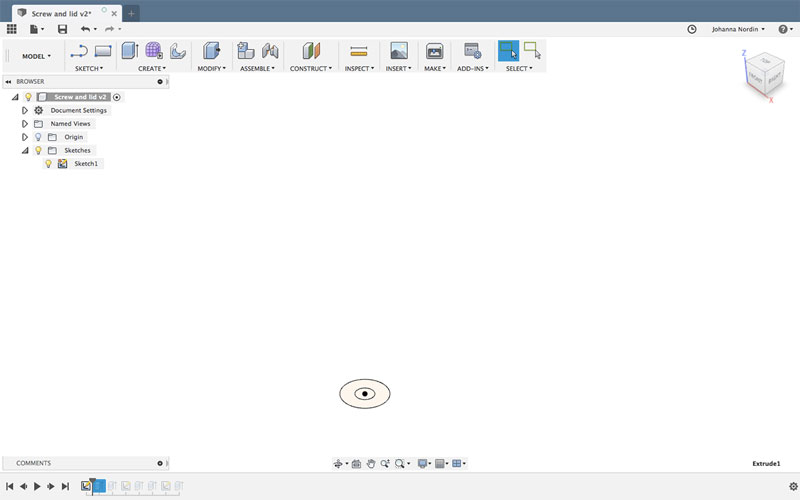Open Display Settings monitor dropdown
This screenshot has height=500, width=800.
point(424,463)
